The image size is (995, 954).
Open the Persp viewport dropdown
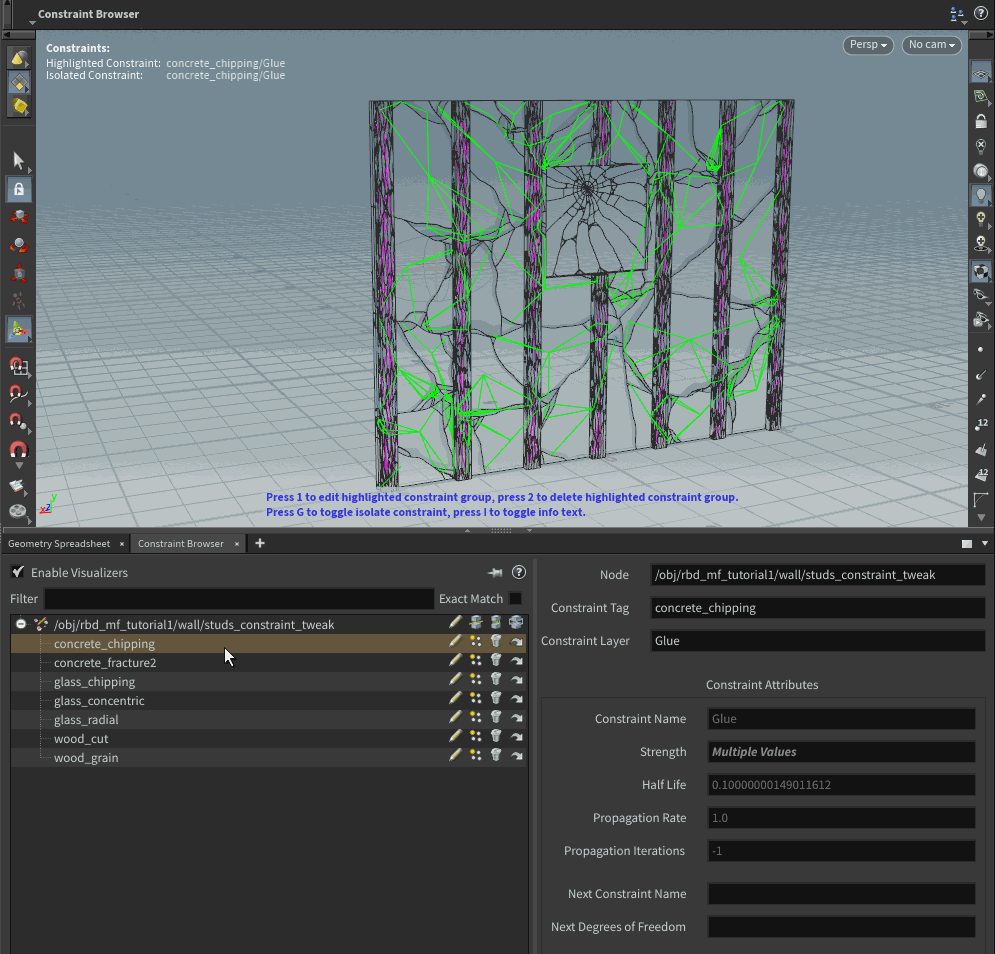point(867,45)
